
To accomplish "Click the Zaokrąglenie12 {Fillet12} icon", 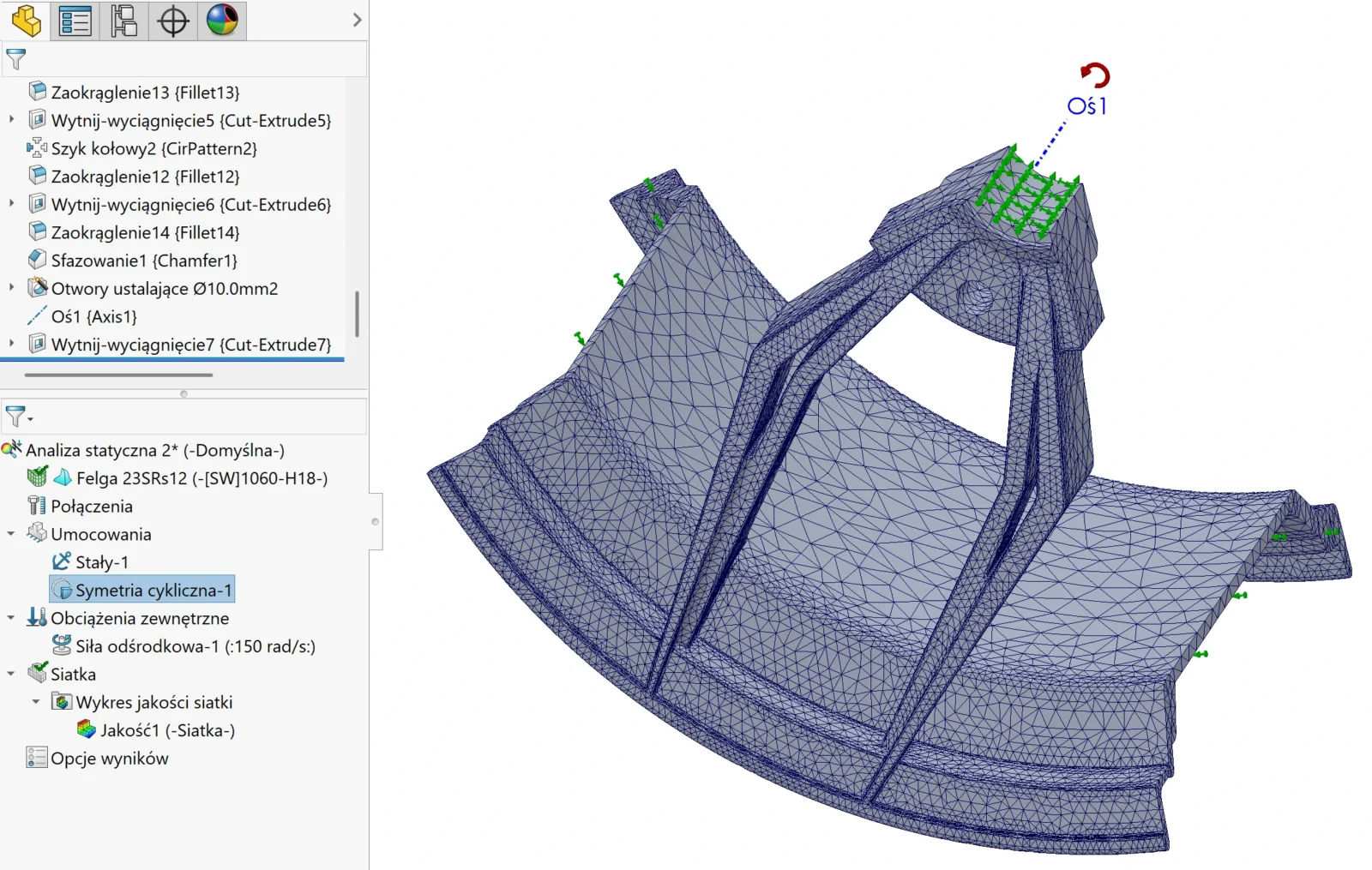I will tap(37, 176).
